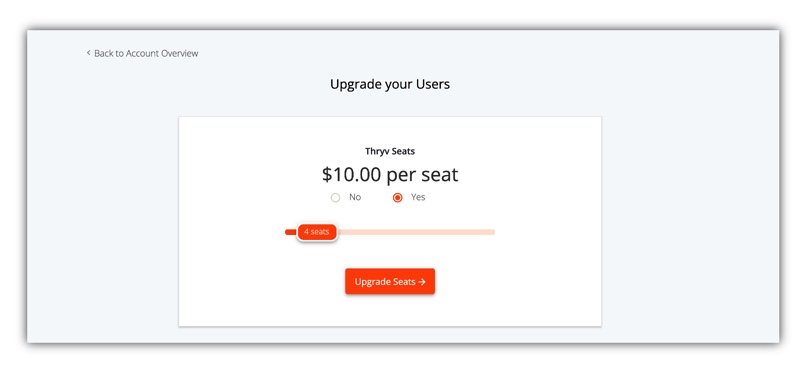Viewport: 808px width, 372px height.
Task: Click the back chevron icon
Action: (x=88, y=53)
